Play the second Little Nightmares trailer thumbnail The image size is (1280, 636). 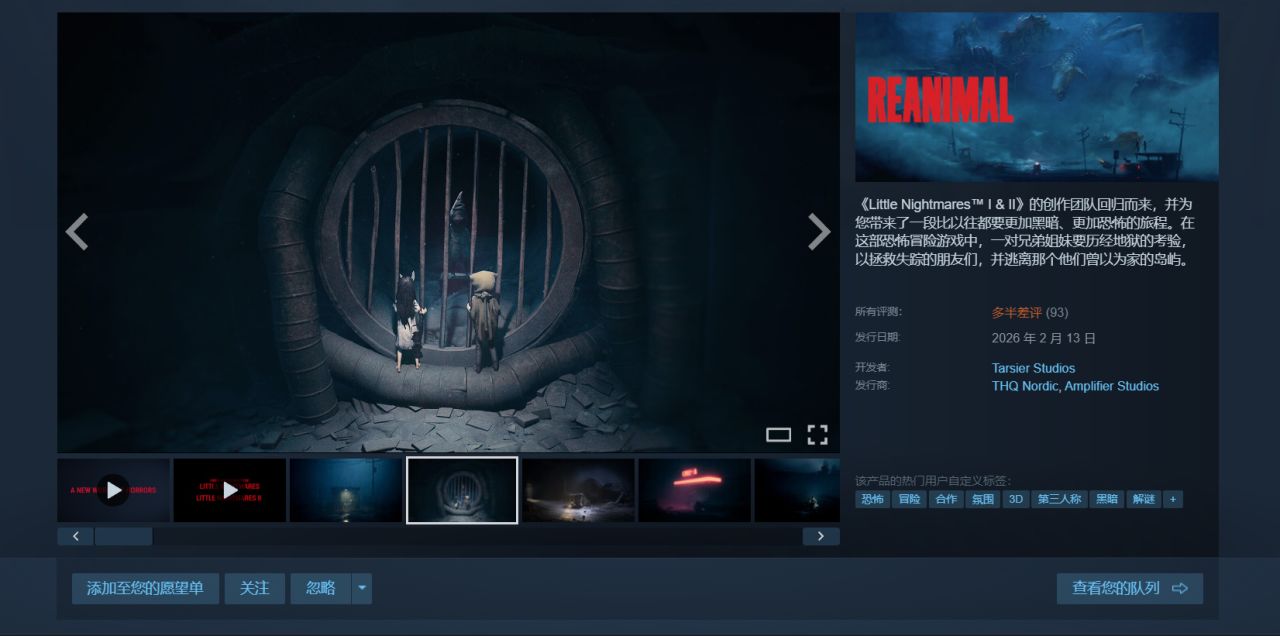230,490
